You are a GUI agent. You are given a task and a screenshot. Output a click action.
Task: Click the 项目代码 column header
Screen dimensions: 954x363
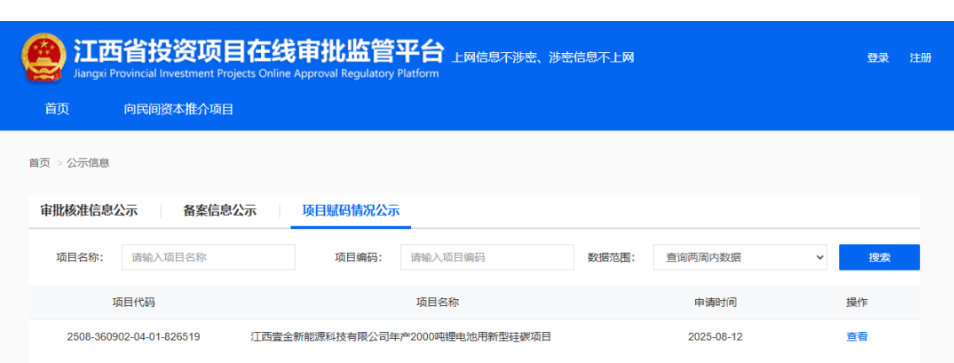pyautogui.click(x=133, y=302)
